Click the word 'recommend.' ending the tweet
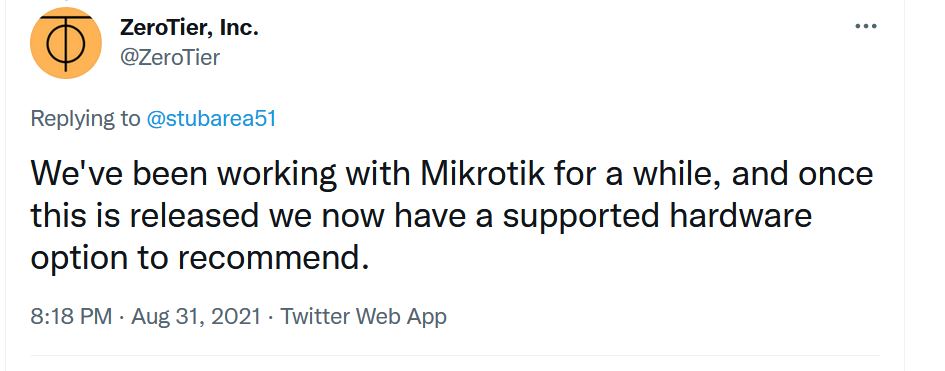The image size is (945, 371). point(272,258)
